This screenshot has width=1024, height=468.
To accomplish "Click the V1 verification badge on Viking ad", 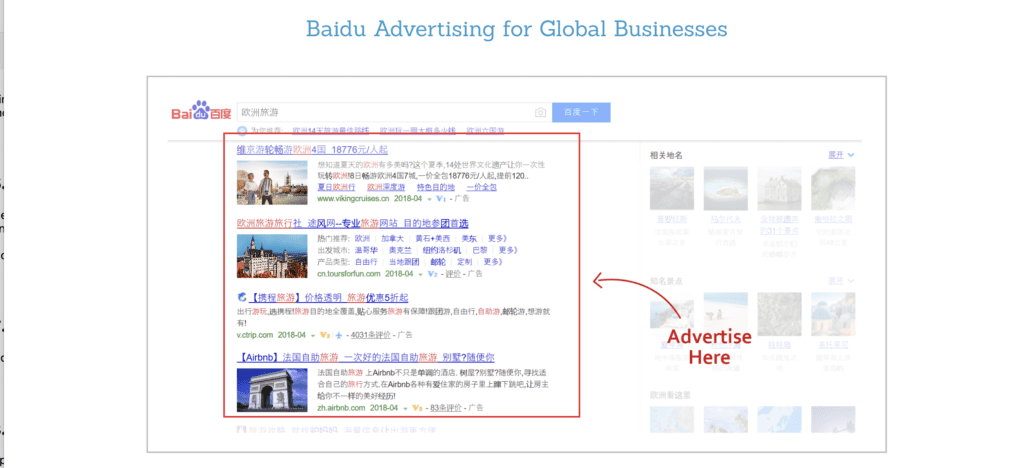I will pyautogui.click(x=440, y=198).
